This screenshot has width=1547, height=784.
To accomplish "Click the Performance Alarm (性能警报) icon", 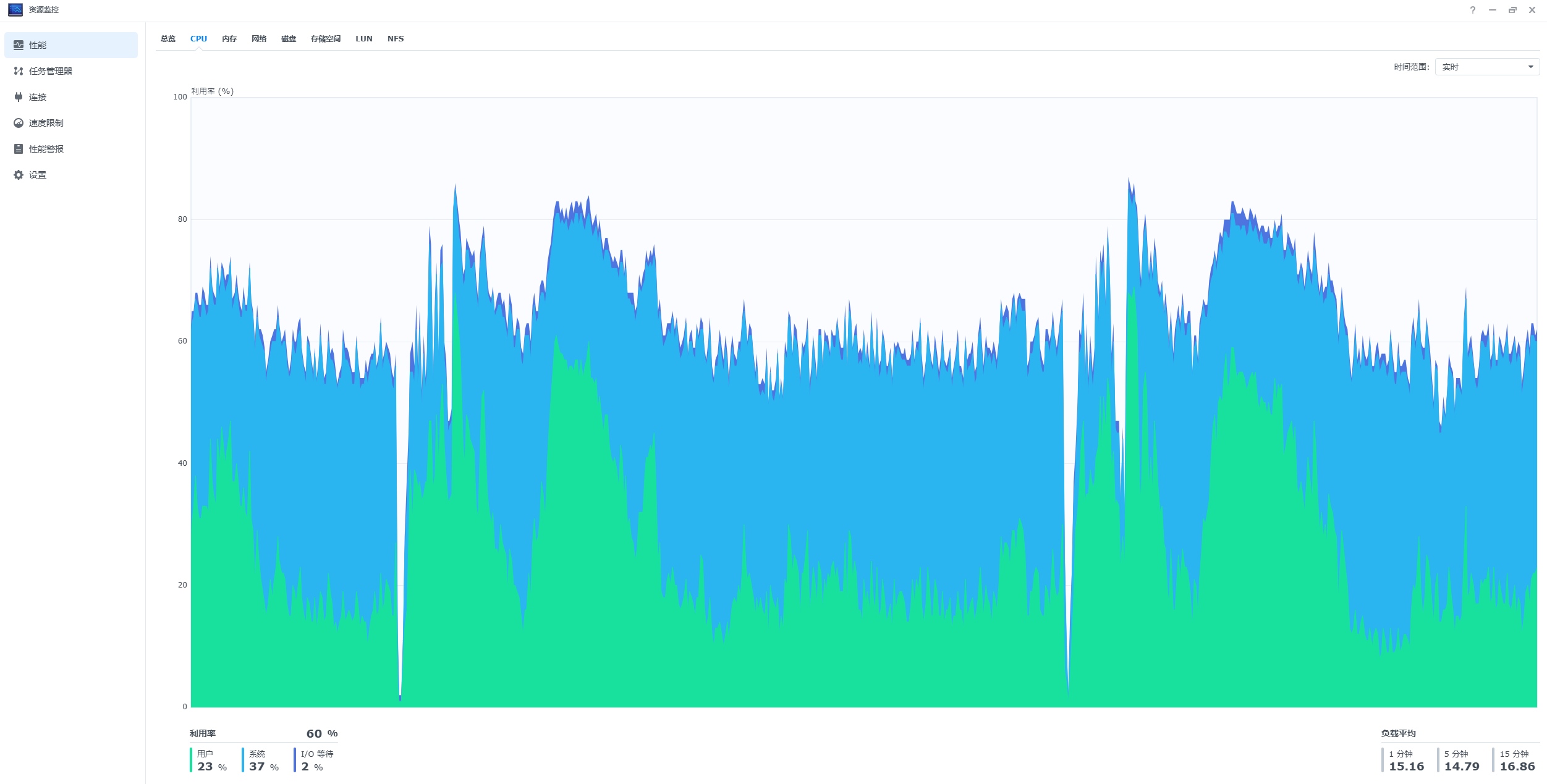I will (19, 149).
